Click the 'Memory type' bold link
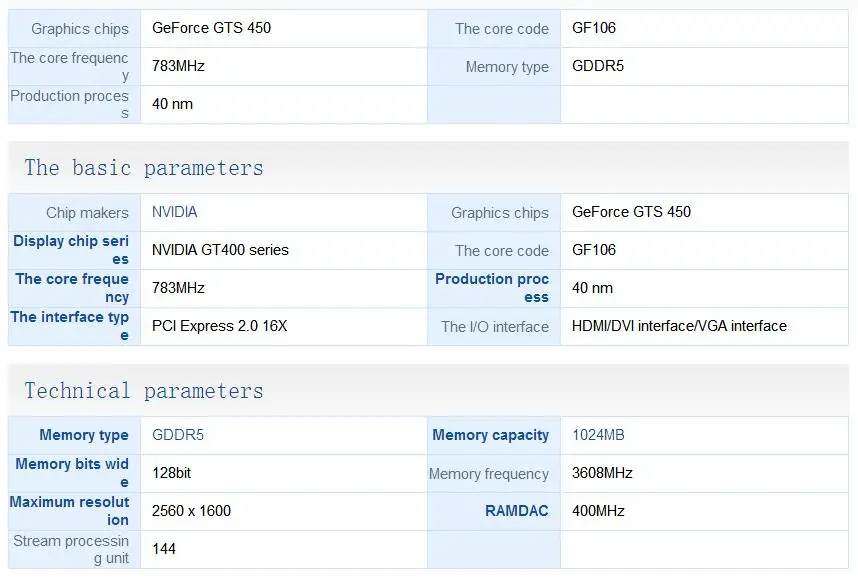The width and height of the screenshot is (858, 587). point(84,435)
